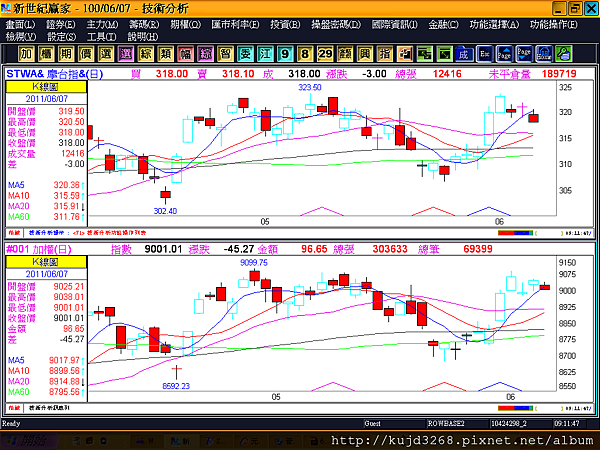
Task: Click the 302.40 low label on upper chart
Action: (x=165, y=211)
